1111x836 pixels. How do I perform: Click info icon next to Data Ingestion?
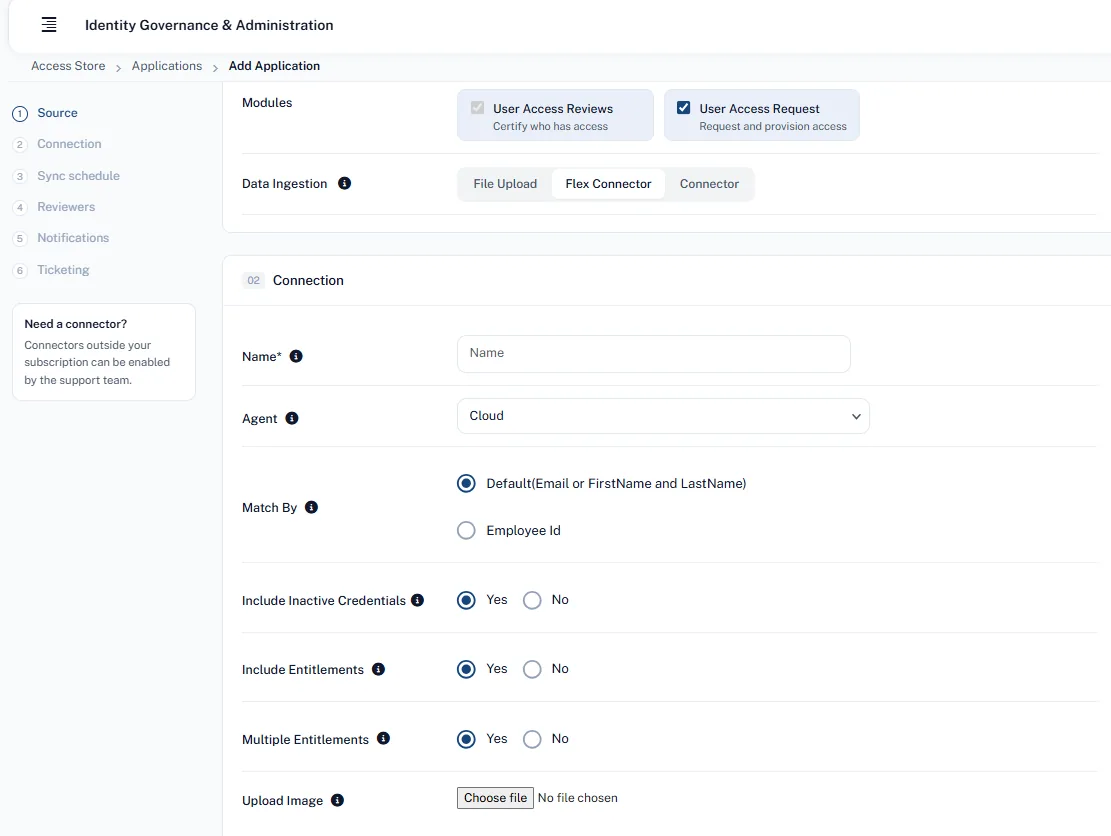point(344,183)
